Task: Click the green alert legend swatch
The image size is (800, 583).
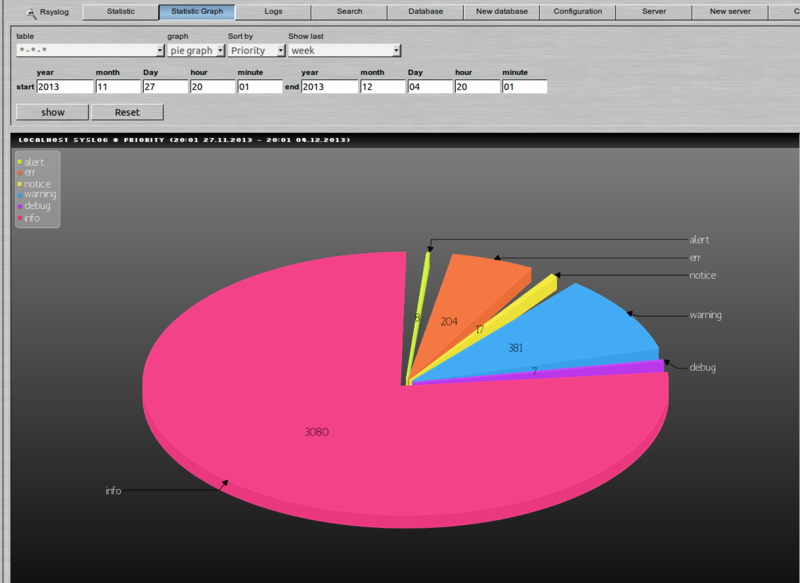Action: (19, 161)
